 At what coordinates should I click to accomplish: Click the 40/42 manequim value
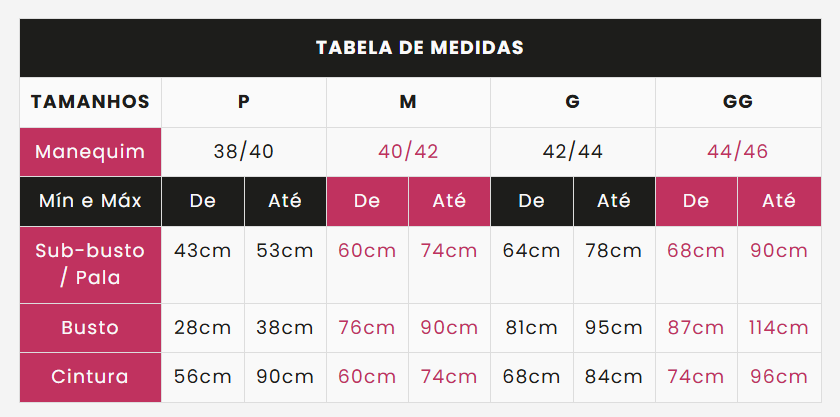[x=408, y=152]
